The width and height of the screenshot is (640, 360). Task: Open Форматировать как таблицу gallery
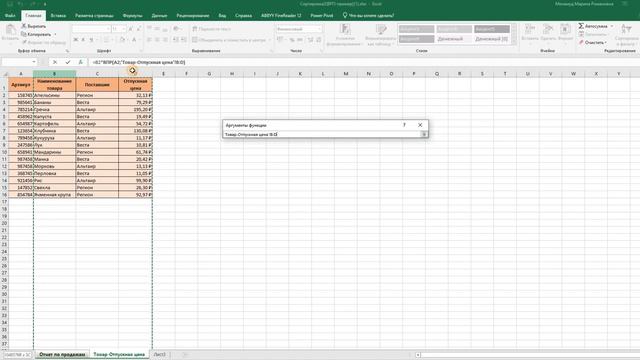pos(380,35)
